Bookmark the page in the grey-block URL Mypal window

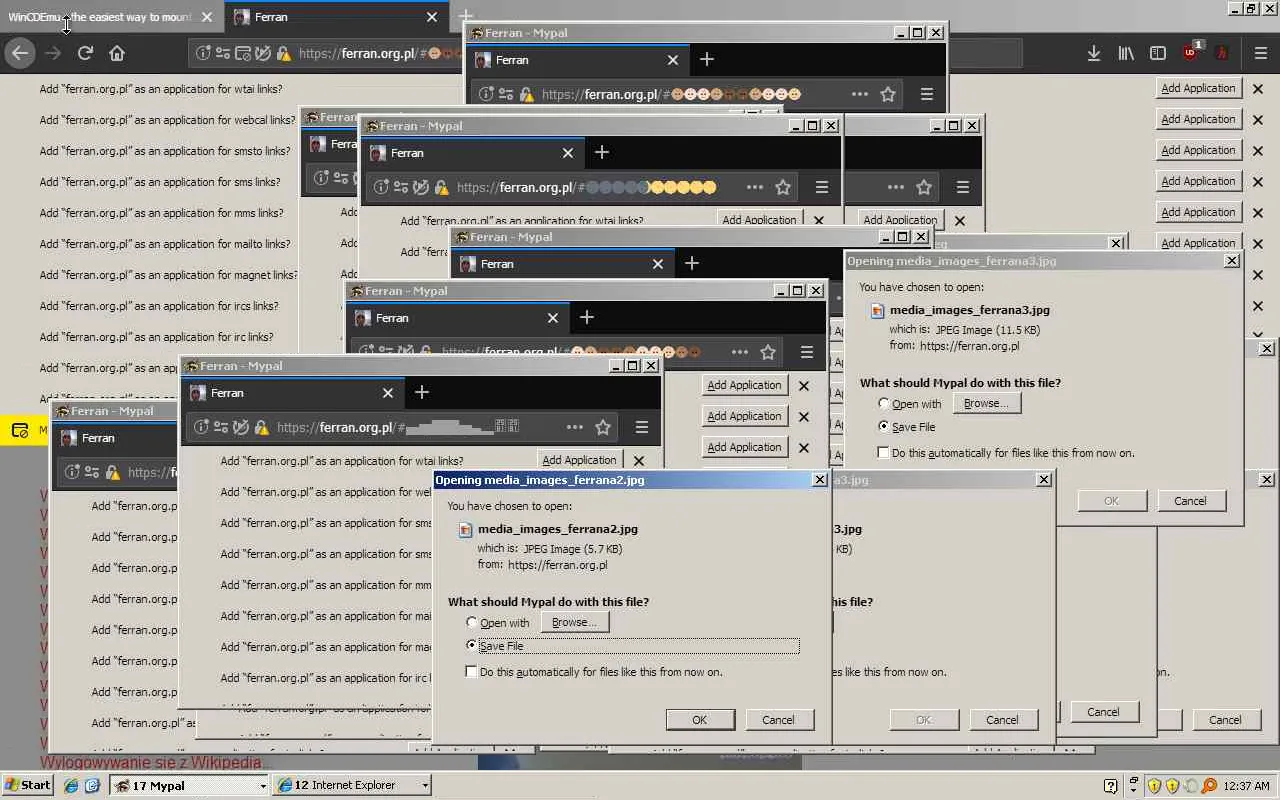pyautogui.click(x=603, y=427)
